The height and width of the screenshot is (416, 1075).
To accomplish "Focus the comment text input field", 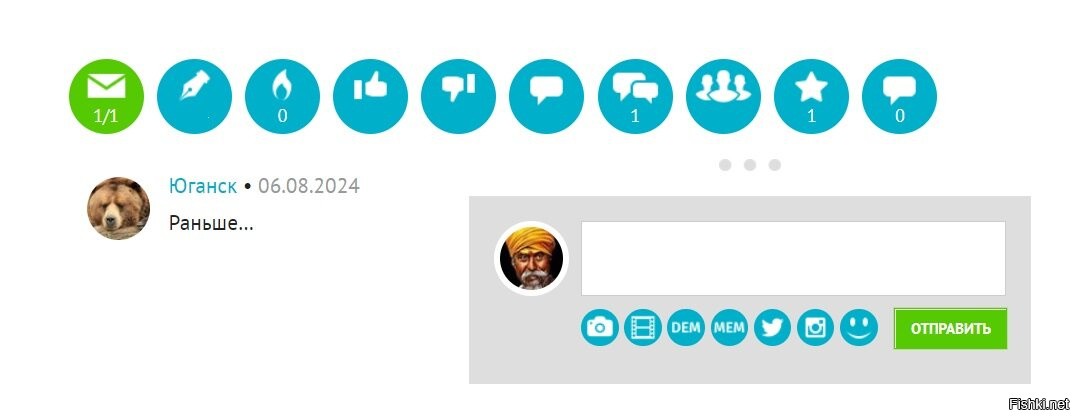I will 793,258.
